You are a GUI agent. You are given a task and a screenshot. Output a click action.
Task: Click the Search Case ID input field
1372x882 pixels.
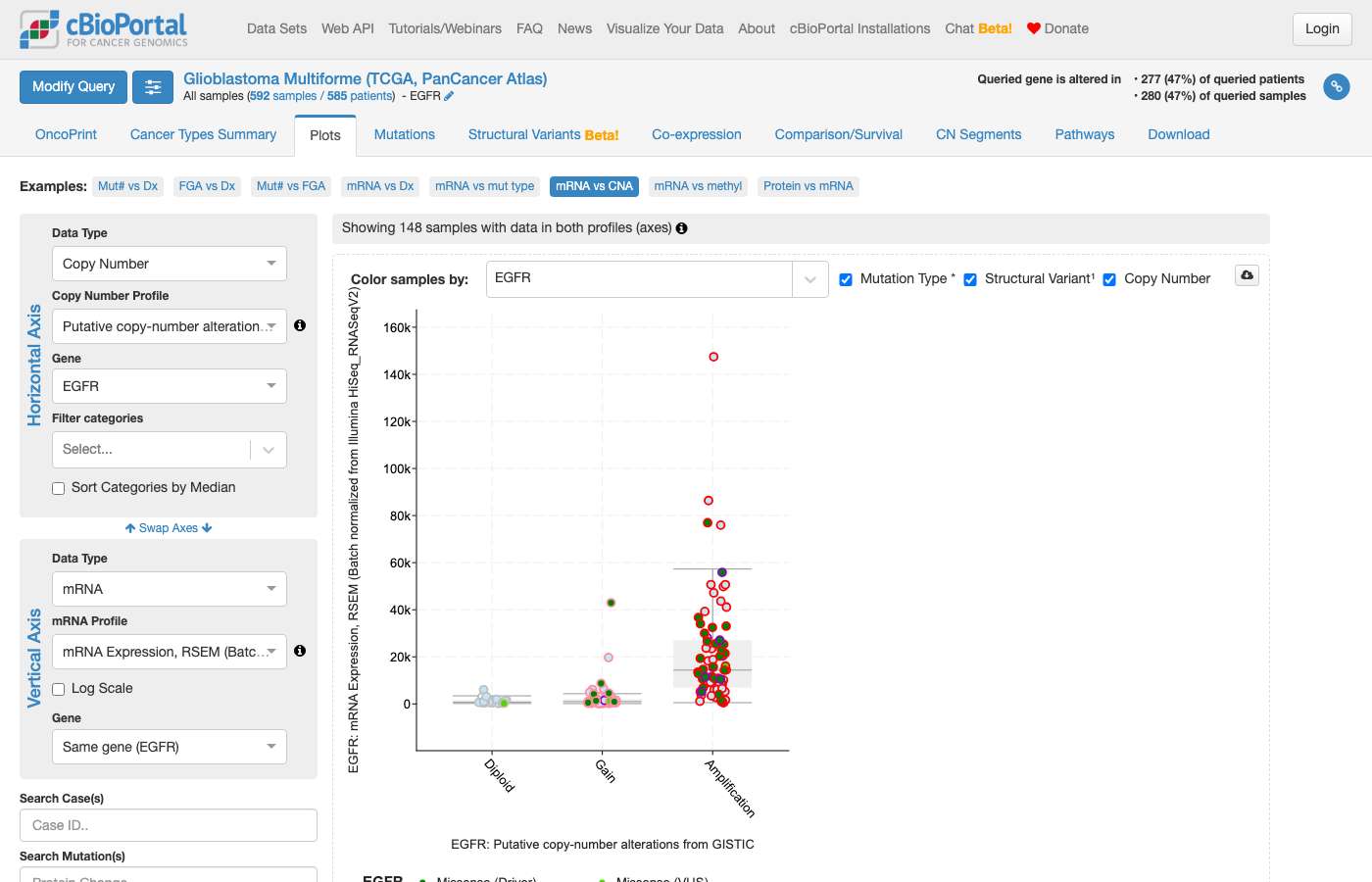pos(169,825)
